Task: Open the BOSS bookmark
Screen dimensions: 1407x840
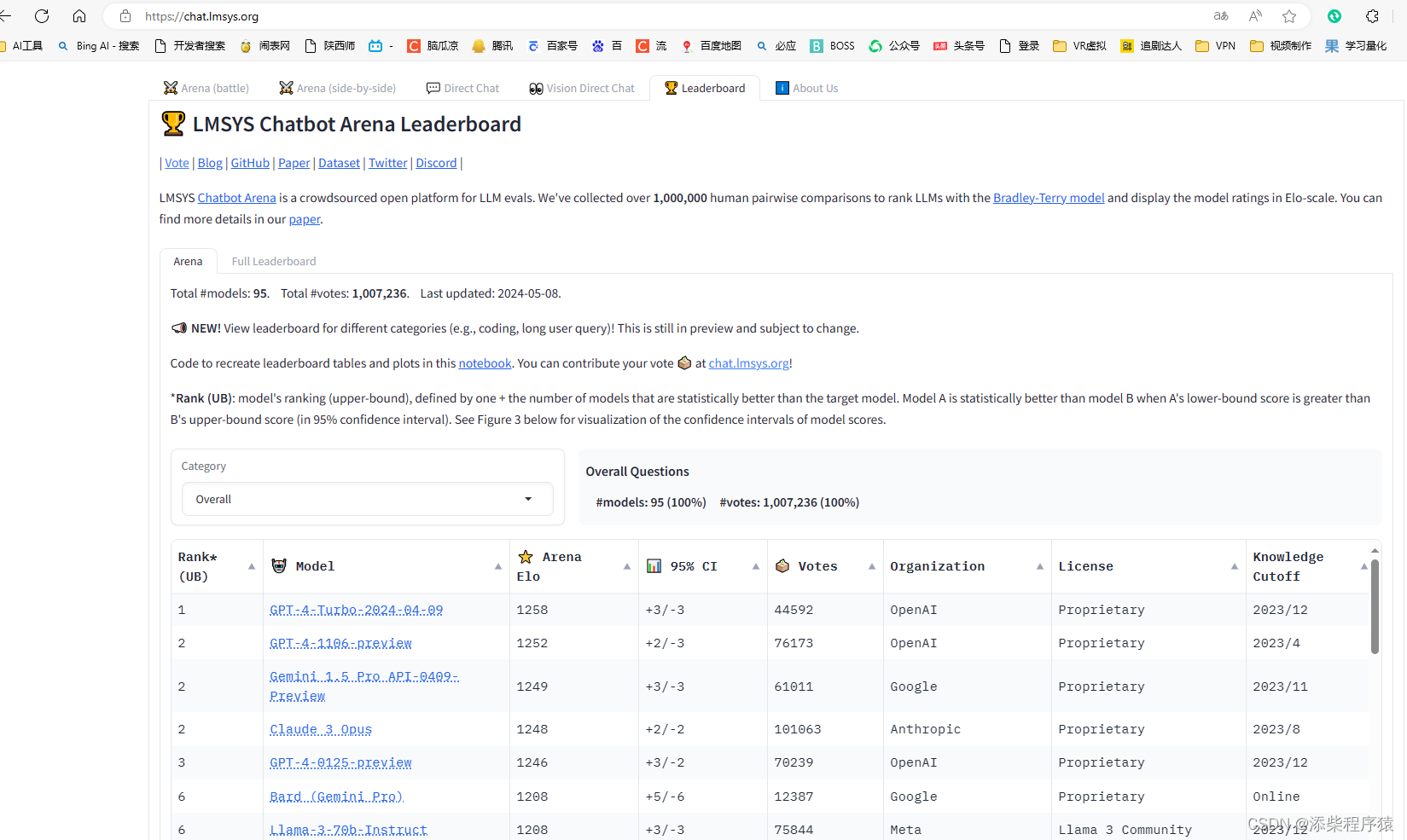Action: pos(832,46)
